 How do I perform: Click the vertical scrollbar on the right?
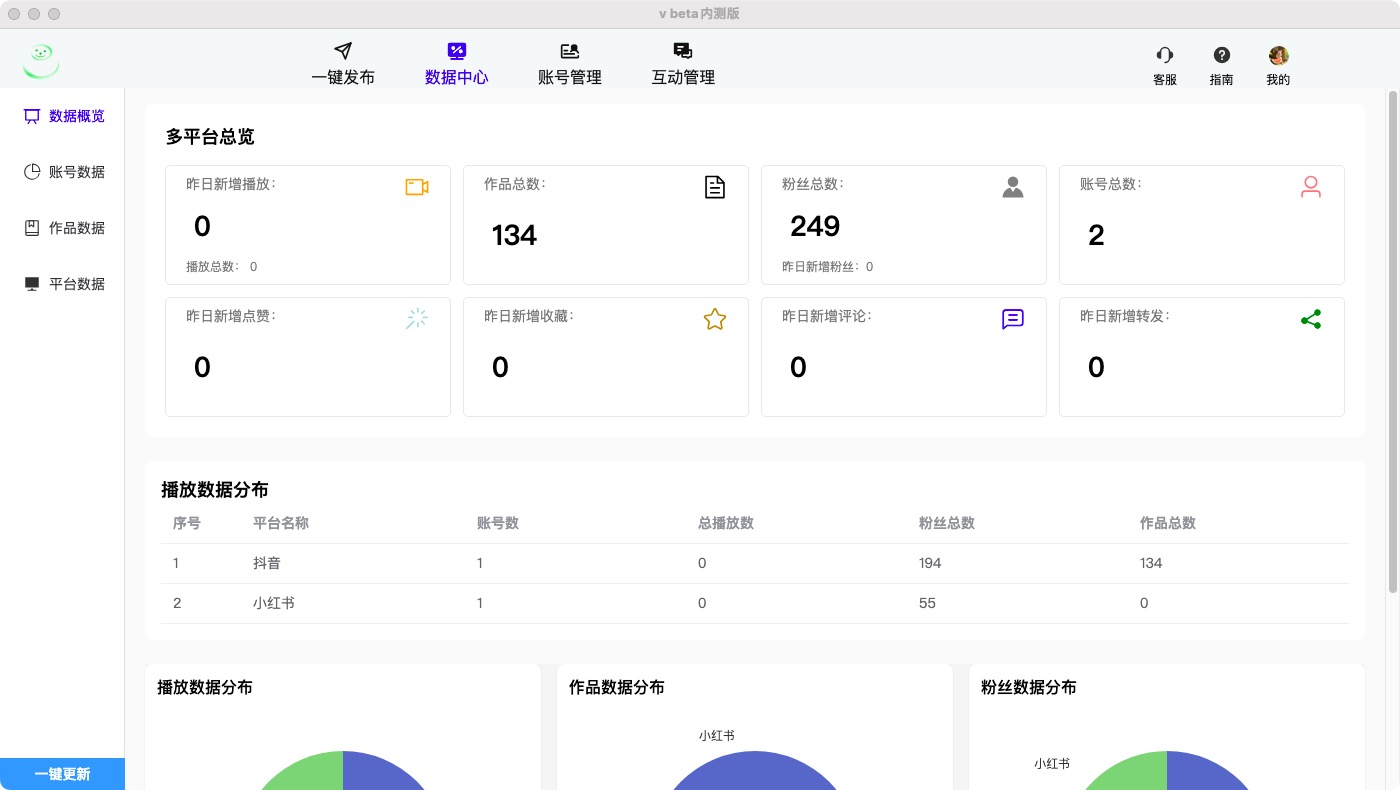(1392, 340)
